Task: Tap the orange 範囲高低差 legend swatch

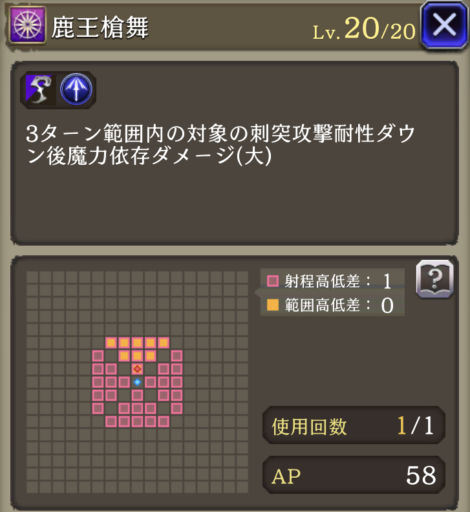Action: tap(273, 305)
